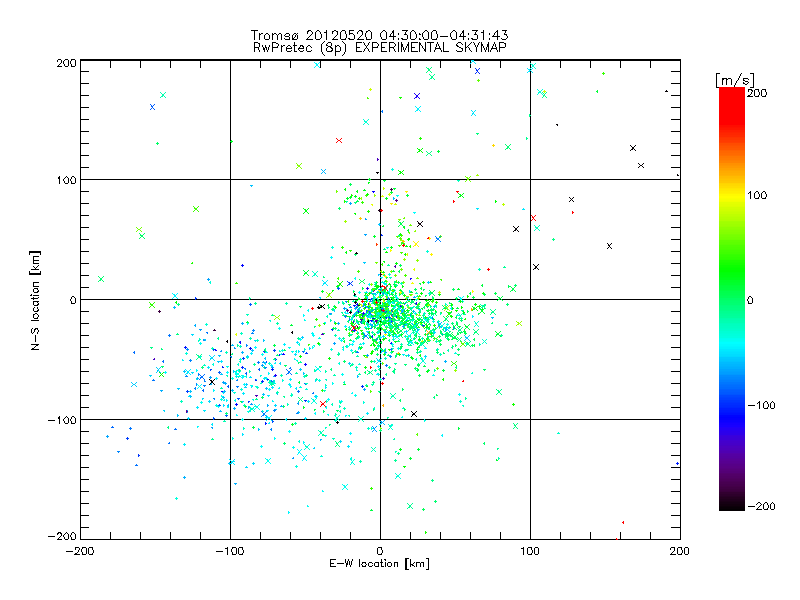Click the colorbar tick label '200'
This screenshot has width=800, height=600.
(x=757, y=93)
